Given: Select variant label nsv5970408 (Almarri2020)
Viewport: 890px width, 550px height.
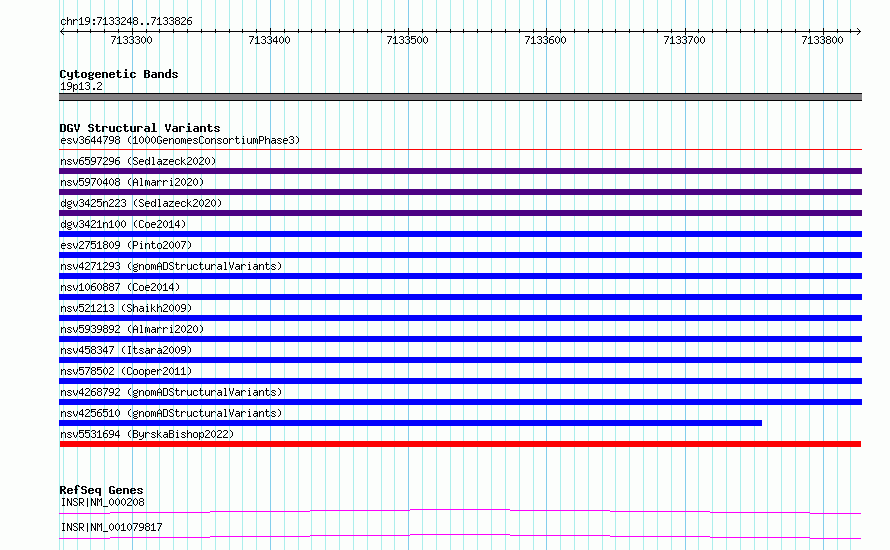Looking at the screenshot, I should (x=132, y=182).
